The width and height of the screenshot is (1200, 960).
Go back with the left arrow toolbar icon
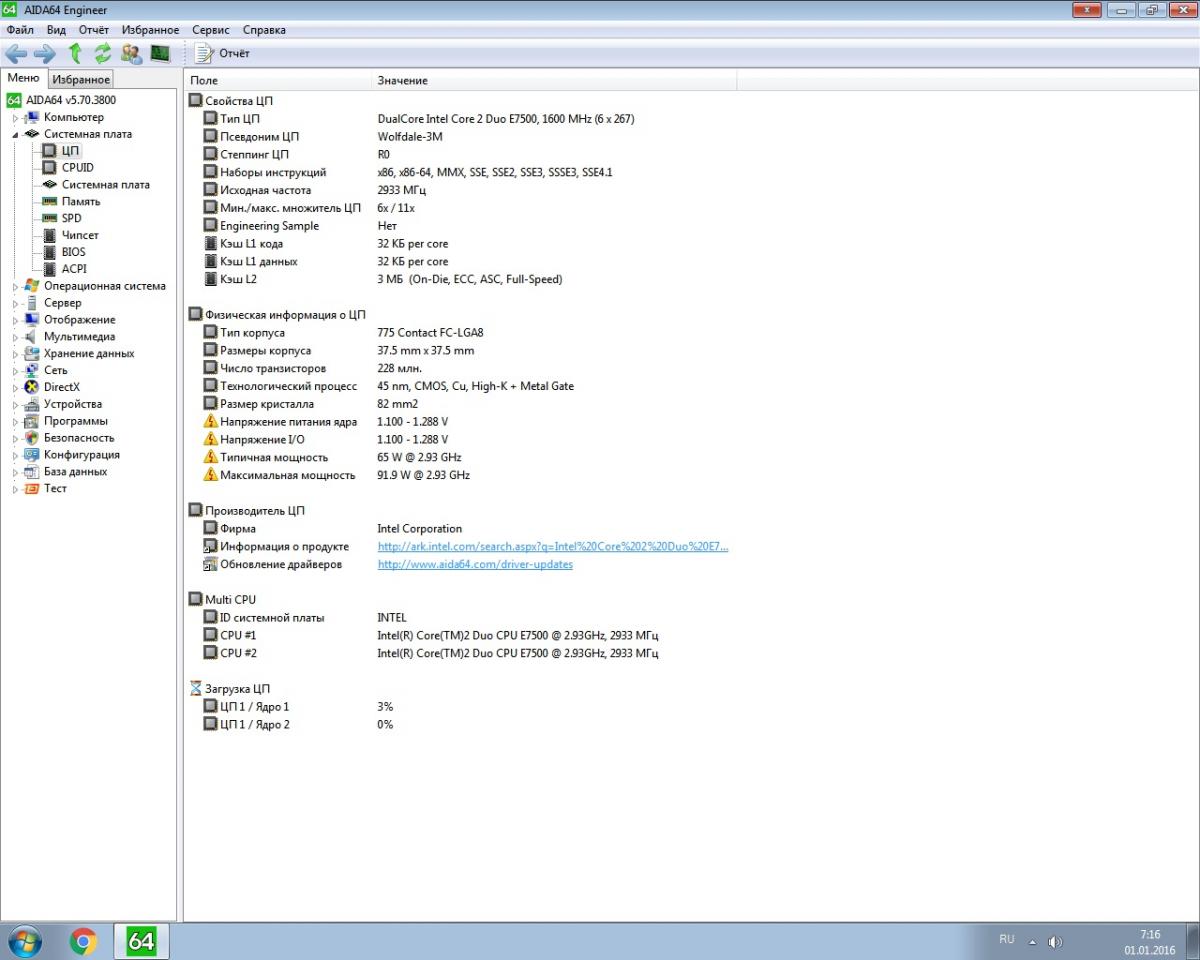click(x=16, y=53)
